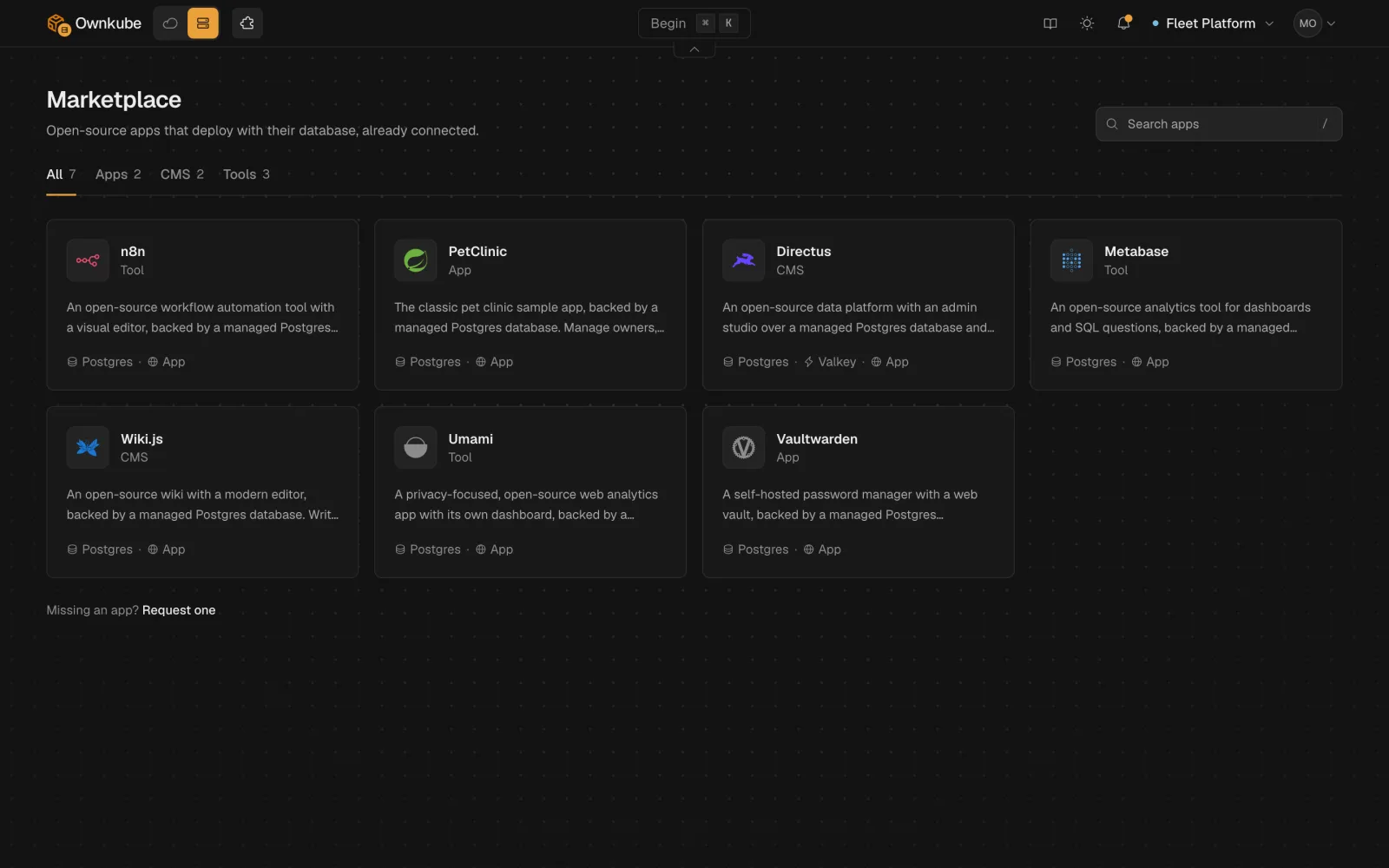Select the highlighted server stack icon
Screen dimensions: 1389x868
(203, 23)
